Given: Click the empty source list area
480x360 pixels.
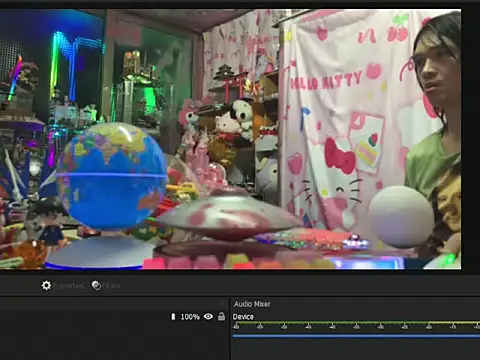Looking at the screenshot, I should tap(113, 342).
